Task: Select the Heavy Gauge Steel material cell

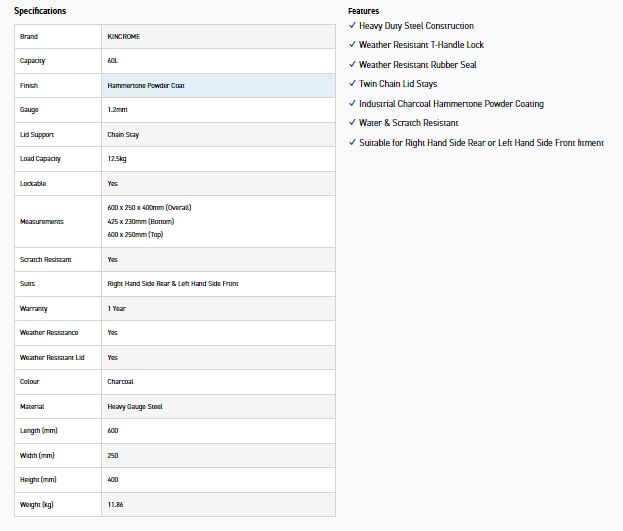Action: (134, 407)
